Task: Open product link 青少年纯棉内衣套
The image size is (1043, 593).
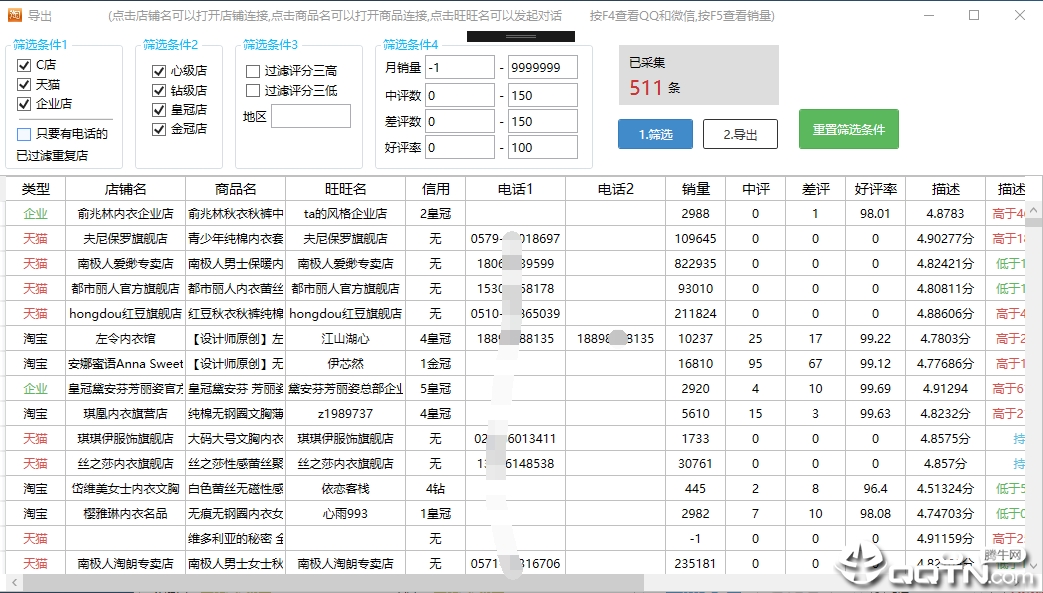Action: 235,238
